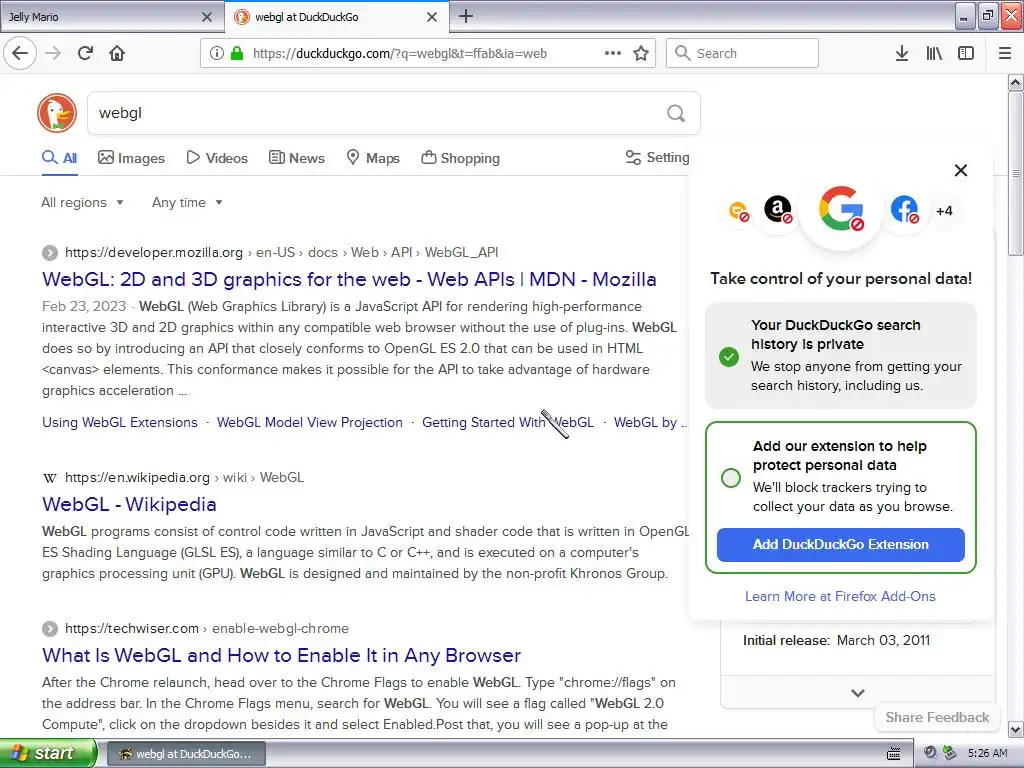Switch to Videos results

pos(217,158)
